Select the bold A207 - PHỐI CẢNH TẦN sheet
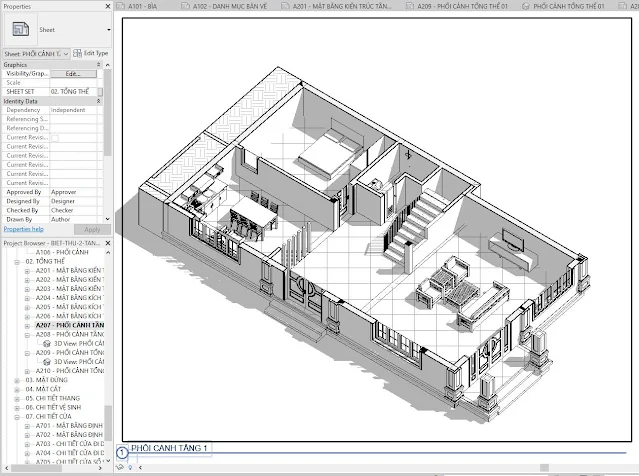 pyautogui.click(x=70, y=325)
